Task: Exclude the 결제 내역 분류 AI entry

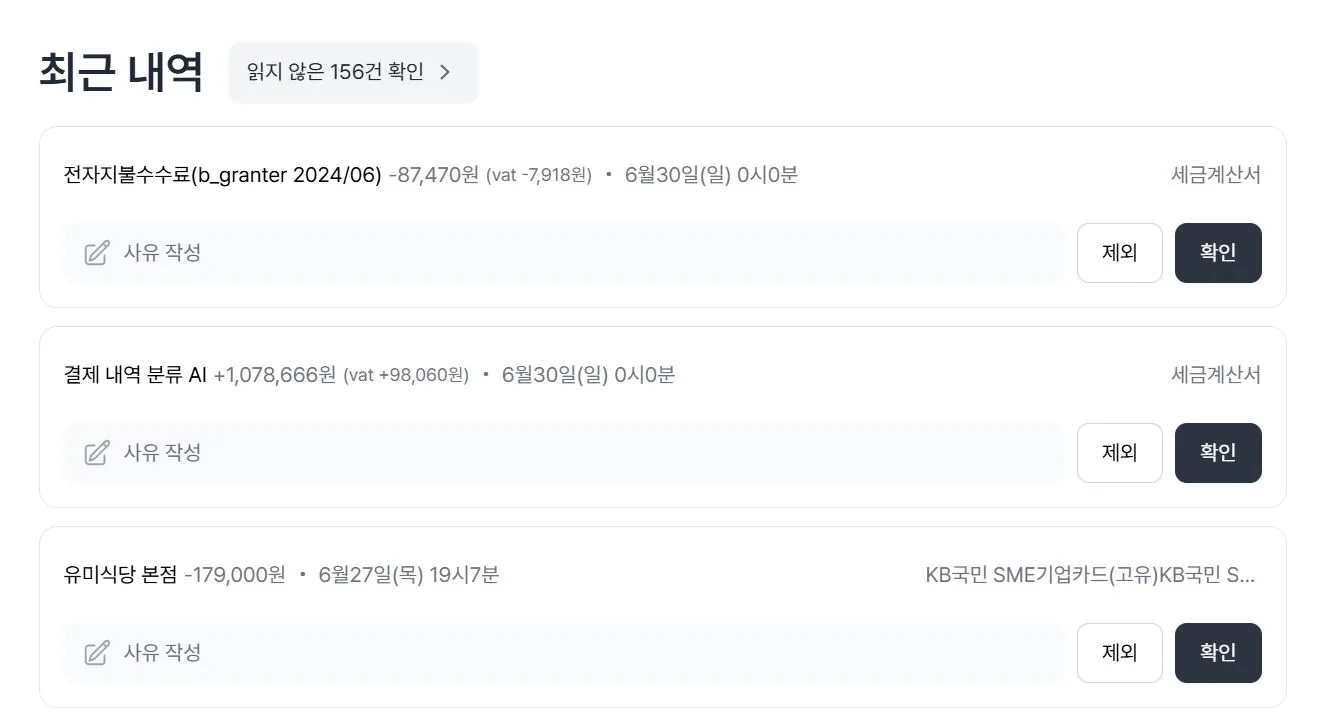Action: (1120, 453)
